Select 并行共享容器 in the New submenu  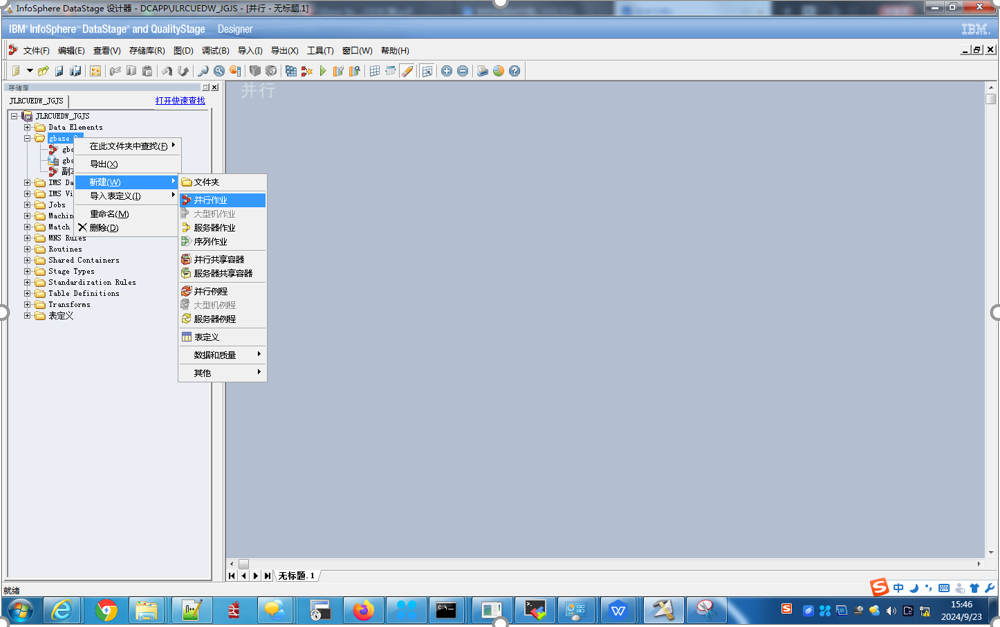222,260
